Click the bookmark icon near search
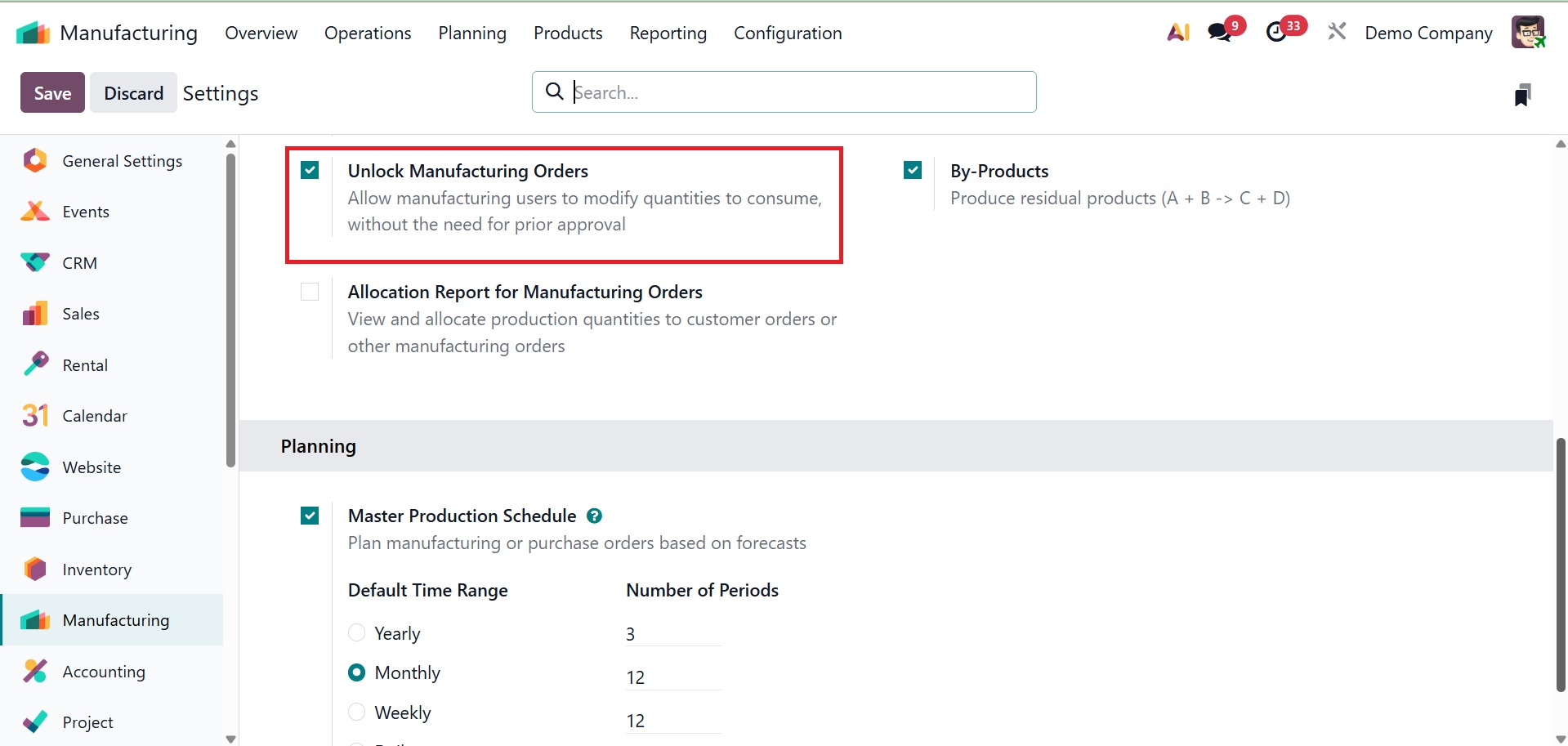The height and width of the screenshot is (746, 1568). point(1522,95)
